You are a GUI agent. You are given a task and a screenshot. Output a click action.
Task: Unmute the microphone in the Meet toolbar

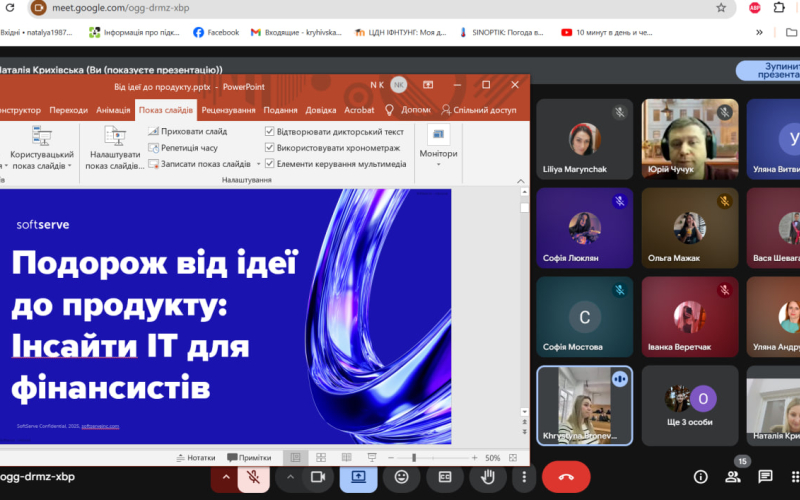pos(254,477)
